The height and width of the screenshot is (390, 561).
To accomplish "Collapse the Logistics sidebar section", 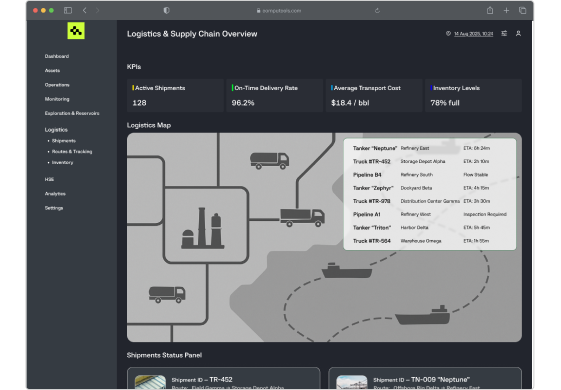I will point(56,130).
